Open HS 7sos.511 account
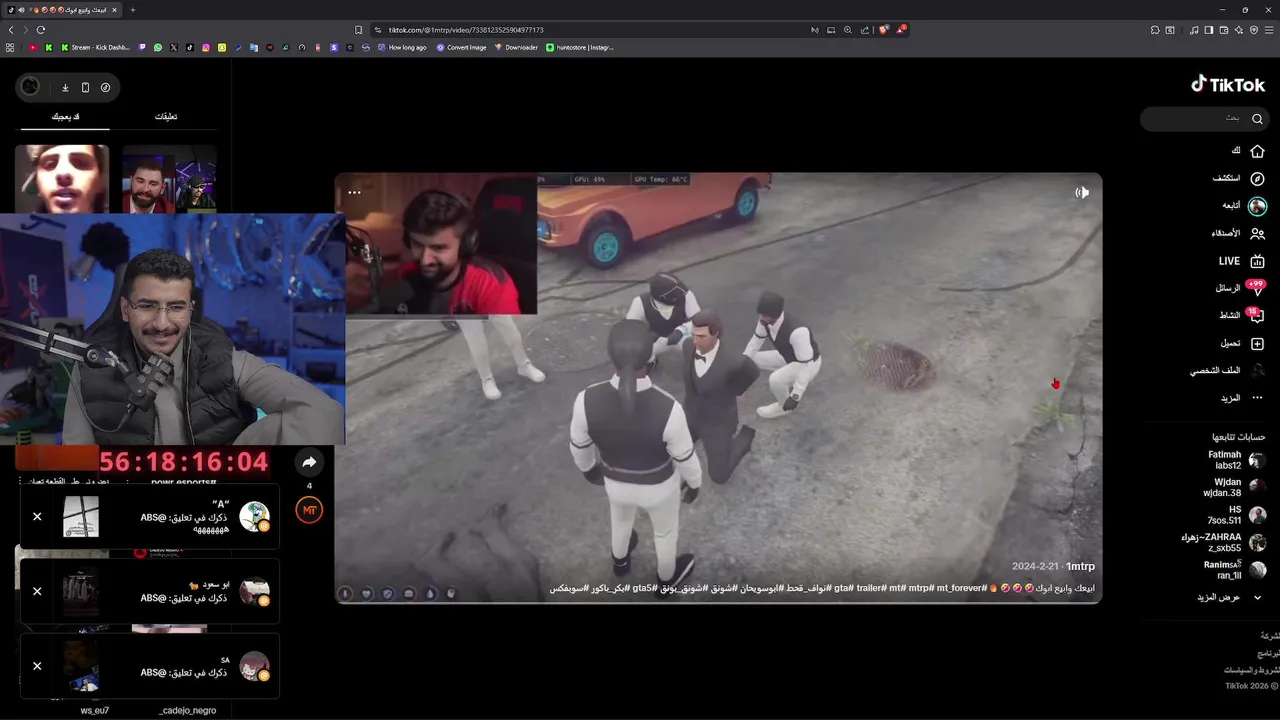Screen dimensions: 1280x720 pyautogui.click(x=1237, y=515)
